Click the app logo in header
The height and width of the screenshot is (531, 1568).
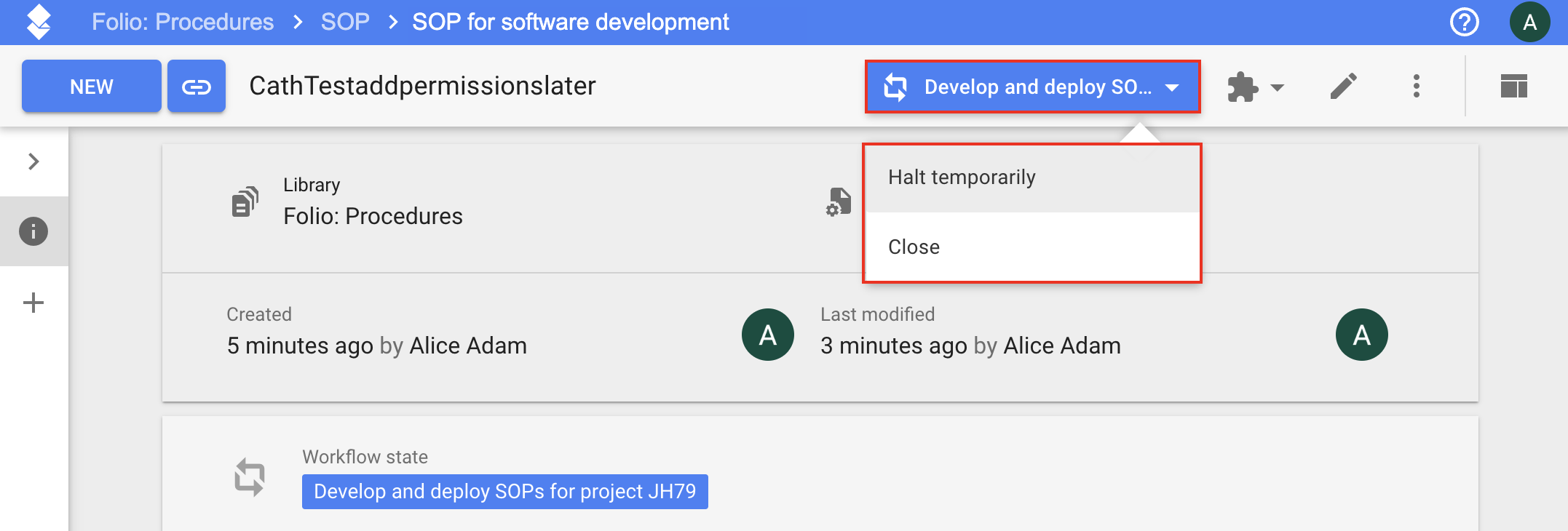click(x=38, y=22)
